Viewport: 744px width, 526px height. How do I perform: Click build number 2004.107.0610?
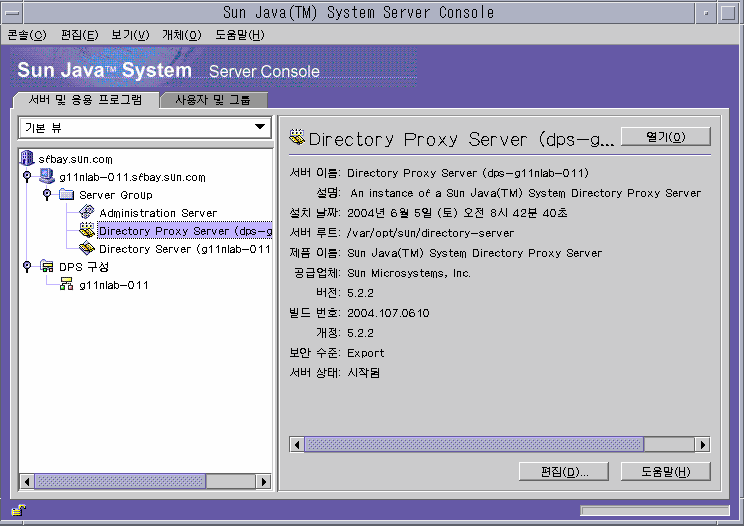pos(388,313)
